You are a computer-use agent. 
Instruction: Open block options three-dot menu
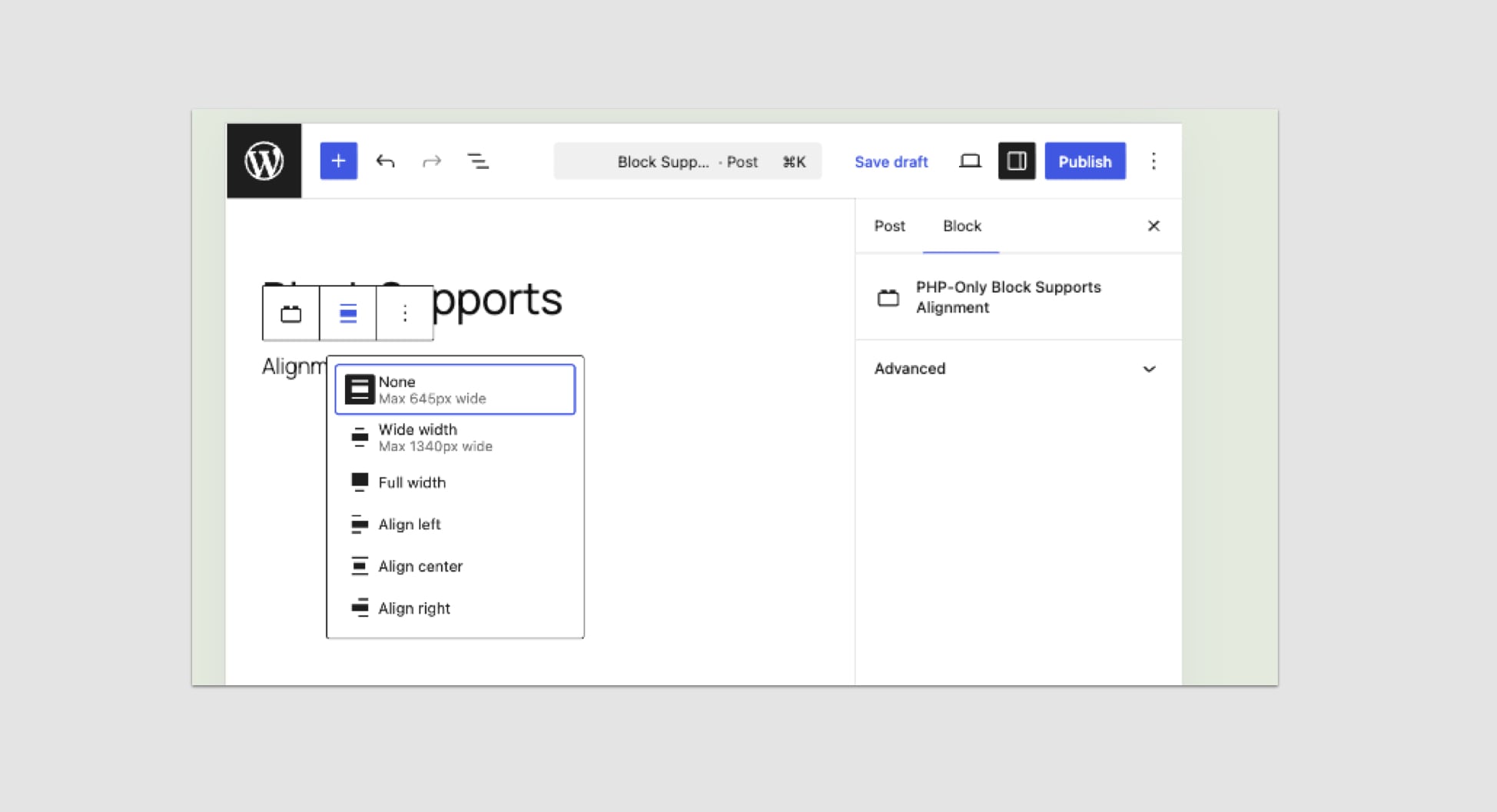coord(405,313)
